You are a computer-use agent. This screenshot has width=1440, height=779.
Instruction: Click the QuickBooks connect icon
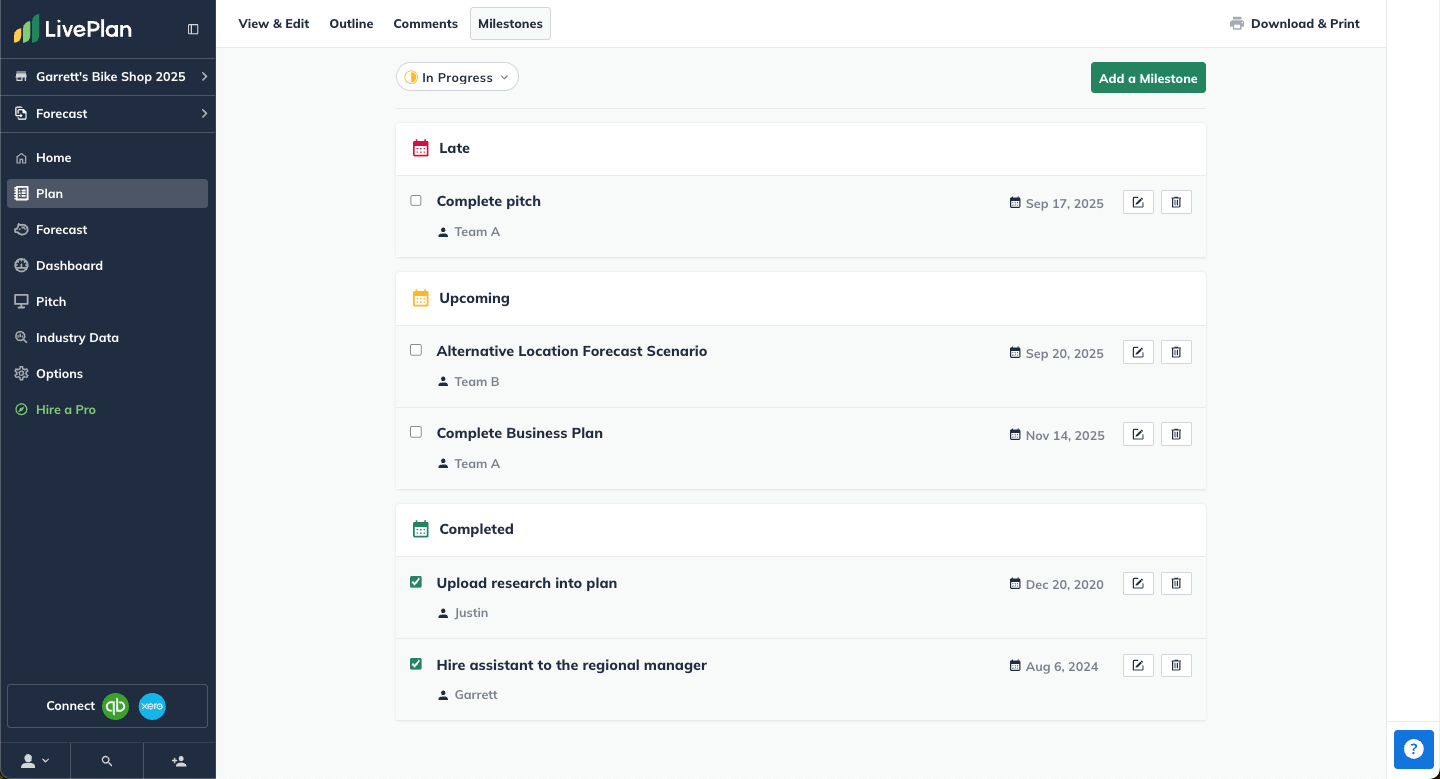[115, 706]
